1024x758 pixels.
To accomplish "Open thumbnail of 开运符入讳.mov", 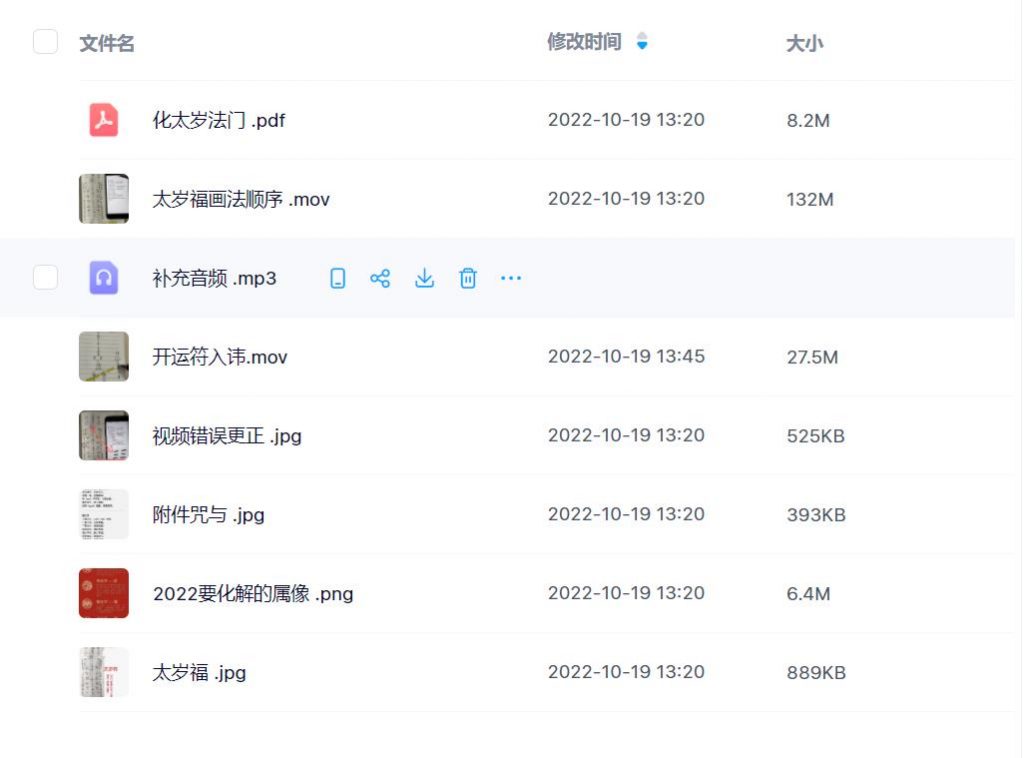I will tap(104, 356).
